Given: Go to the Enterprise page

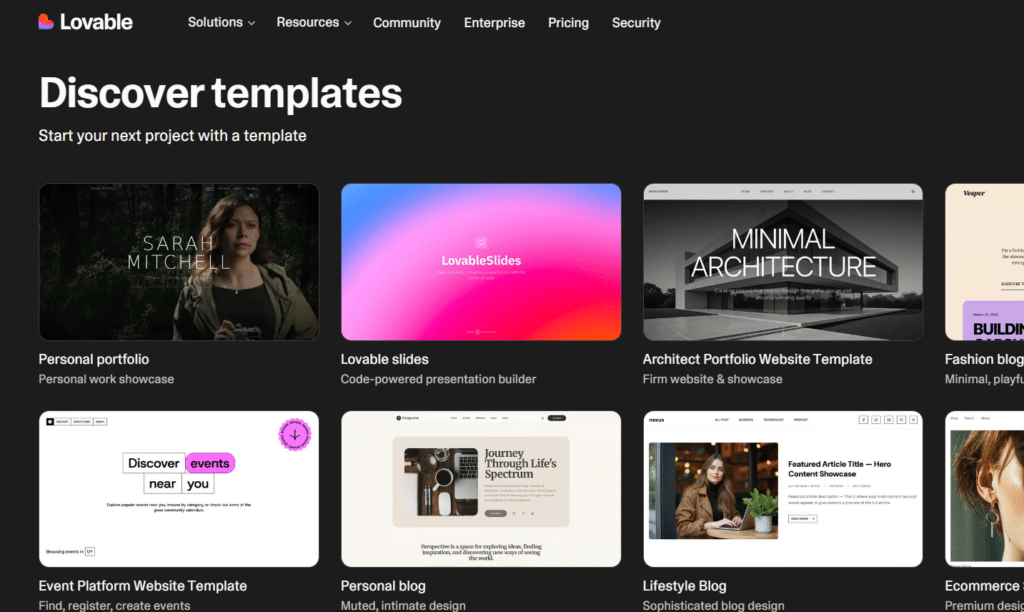Looking at the screenshot, I should tap(494, 23).
